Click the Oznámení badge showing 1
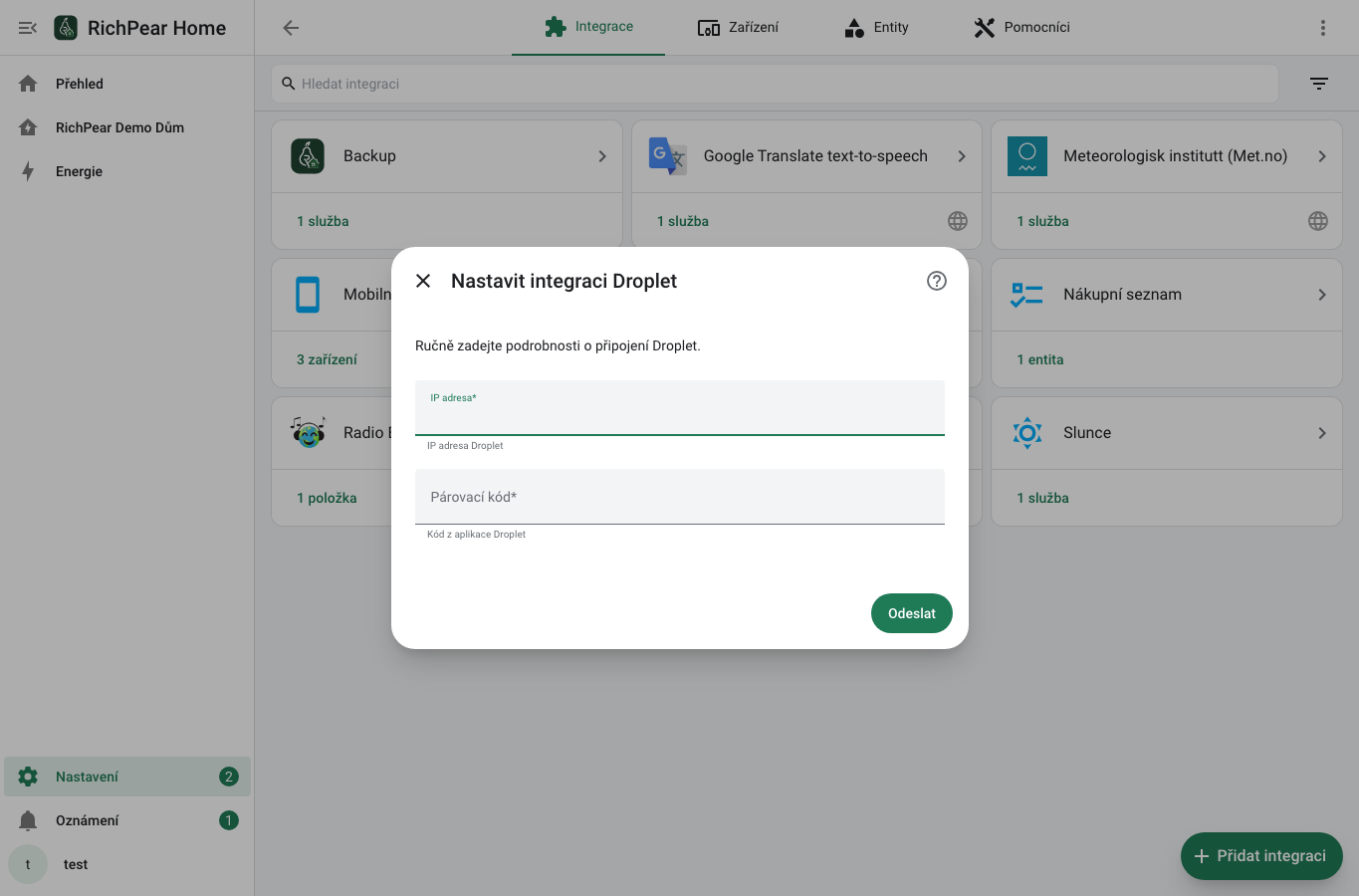Image resolution: width=1359 pixels, height=896 pixels. (229, 820)
